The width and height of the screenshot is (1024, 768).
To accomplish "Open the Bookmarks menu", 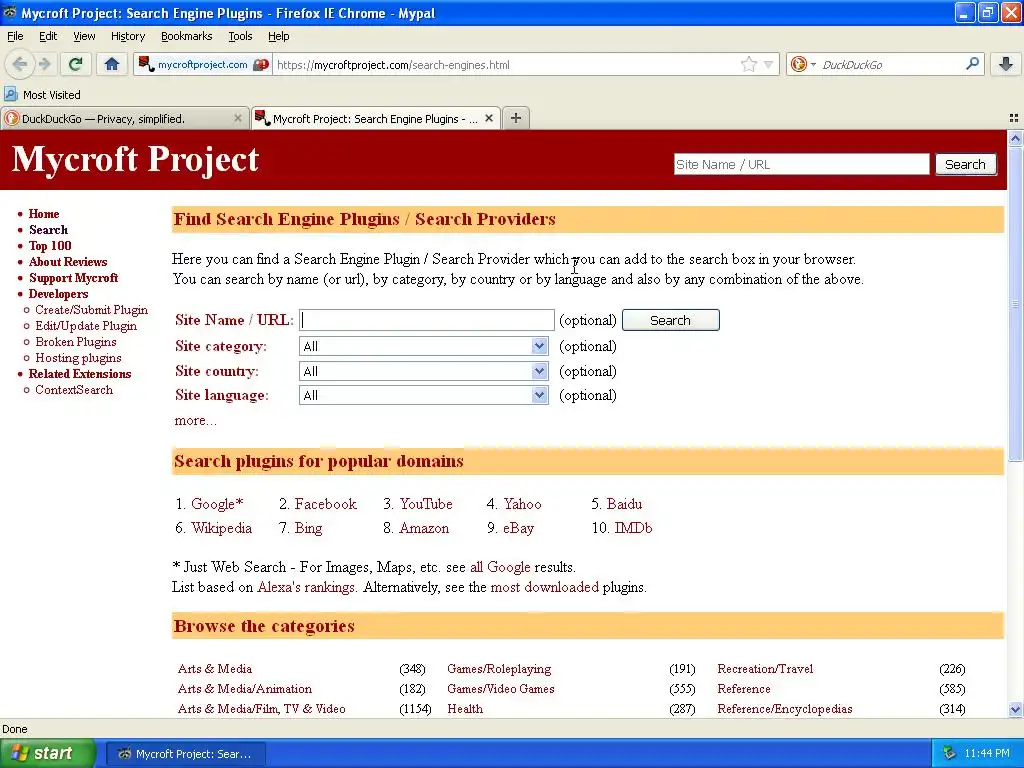I will coord(187,36).
